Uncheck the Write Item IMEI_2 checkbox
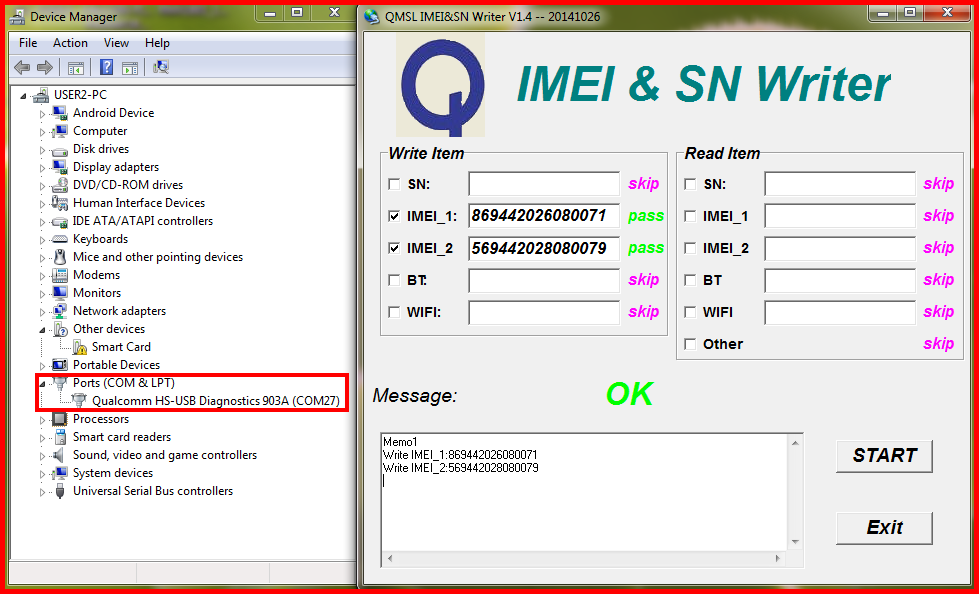The image size is (979, 594). (394, 249)
